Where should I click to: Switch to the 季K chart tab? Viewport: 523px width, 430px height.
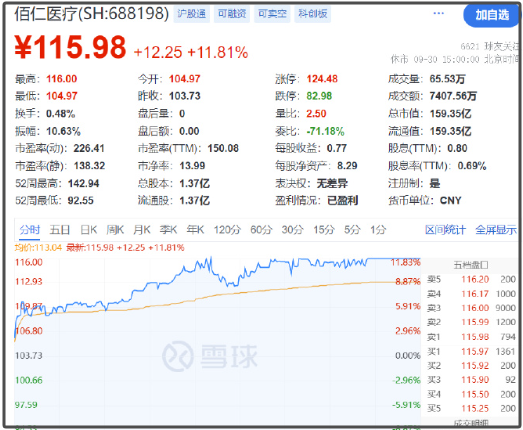pos(168,230)
